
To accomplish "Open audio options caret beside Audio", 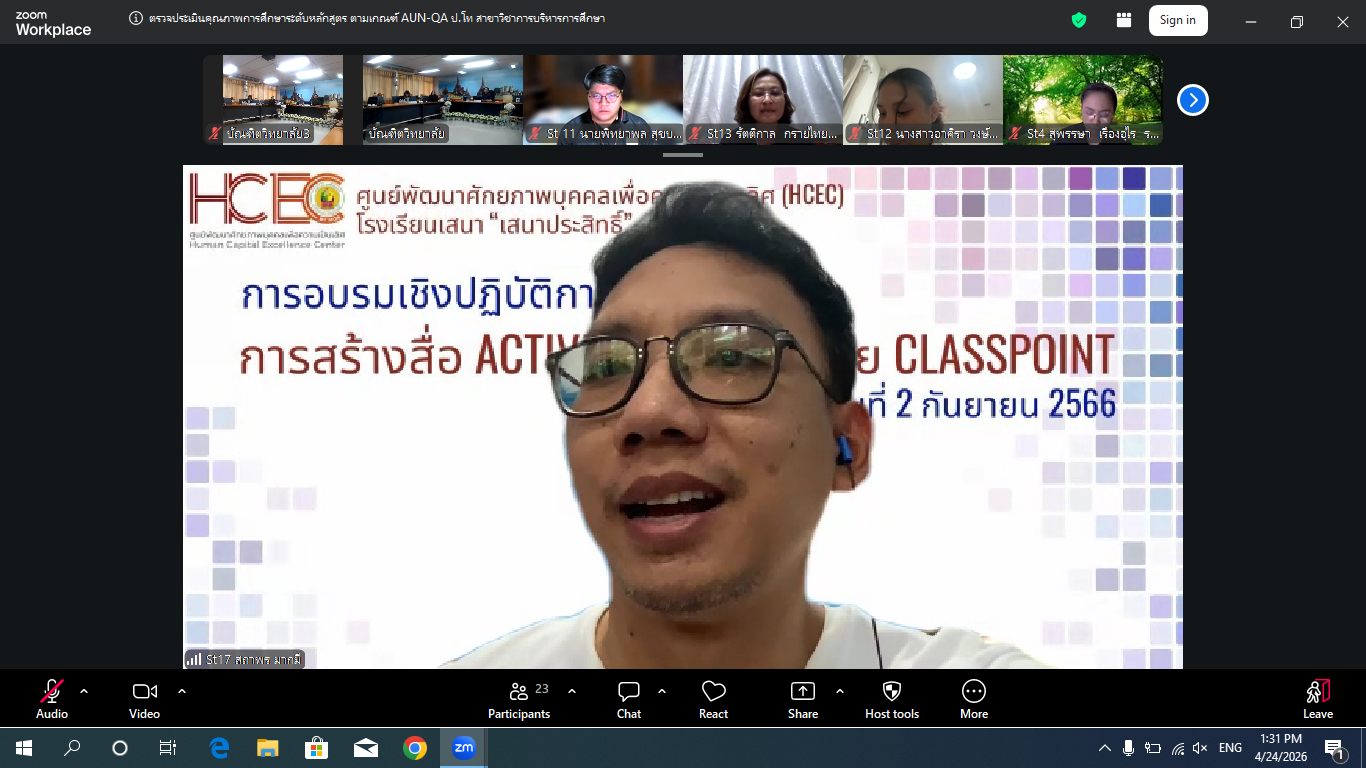I will [84, 691].
